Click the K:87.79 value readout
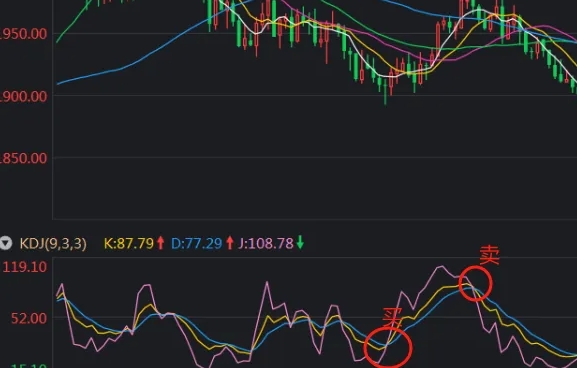Image resolution: width=577 pixels, height=368 pixels. [129, 244]
